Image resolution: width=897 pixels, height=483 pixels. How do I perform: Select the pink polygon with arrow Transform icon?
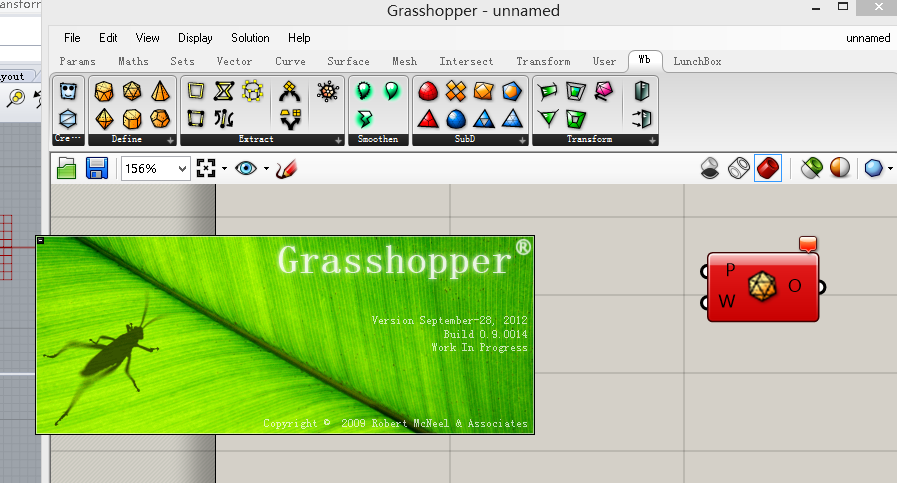pyautogui.click(x=604, y=91)
